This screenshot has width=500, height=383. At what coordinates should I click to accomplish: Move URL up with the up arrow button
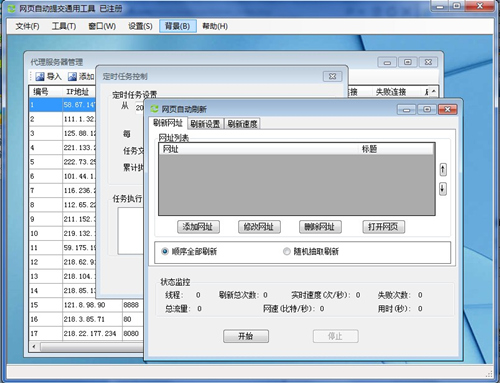[443, 169]
